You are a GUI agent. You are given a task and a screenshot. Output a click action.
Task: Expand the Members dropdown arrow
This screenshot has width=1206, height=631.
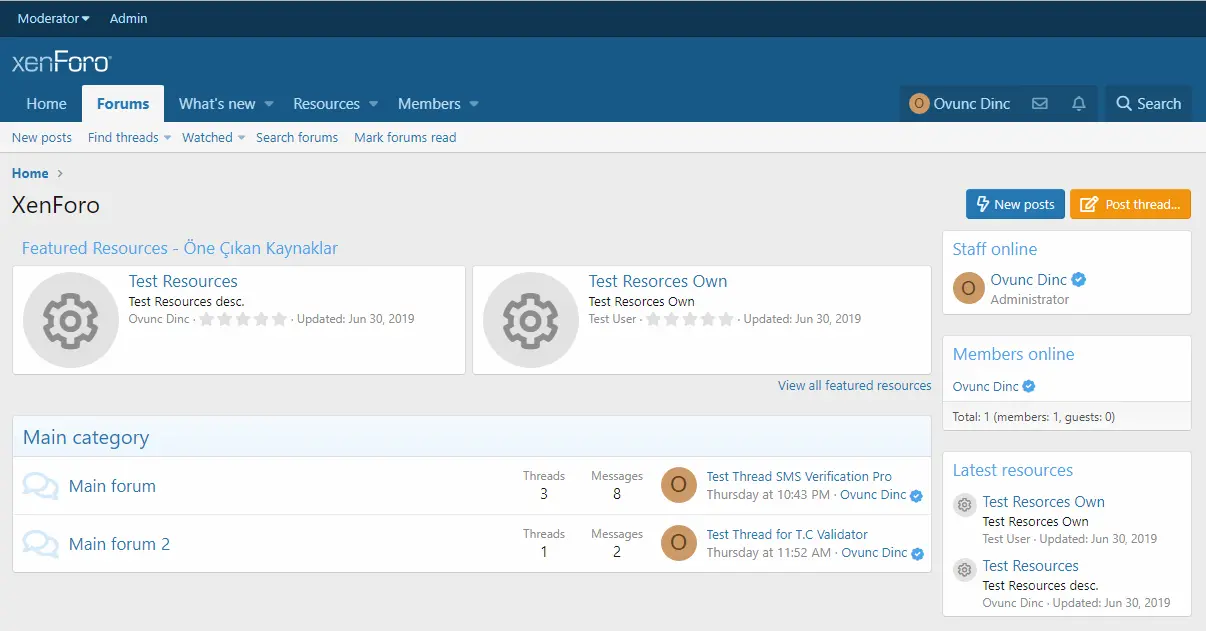point(474,104)
